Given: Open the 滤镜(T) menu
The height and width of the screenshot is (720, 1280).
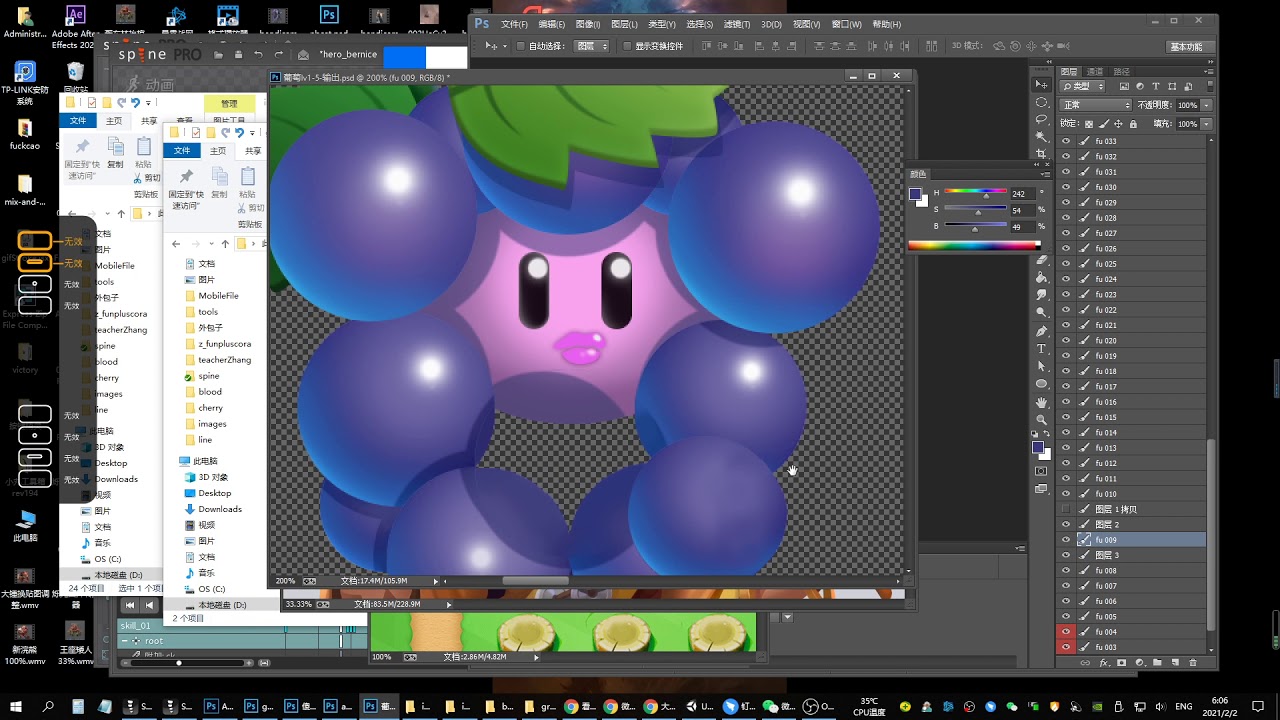Looking at the screenshot, I should [x=737, y=24].
